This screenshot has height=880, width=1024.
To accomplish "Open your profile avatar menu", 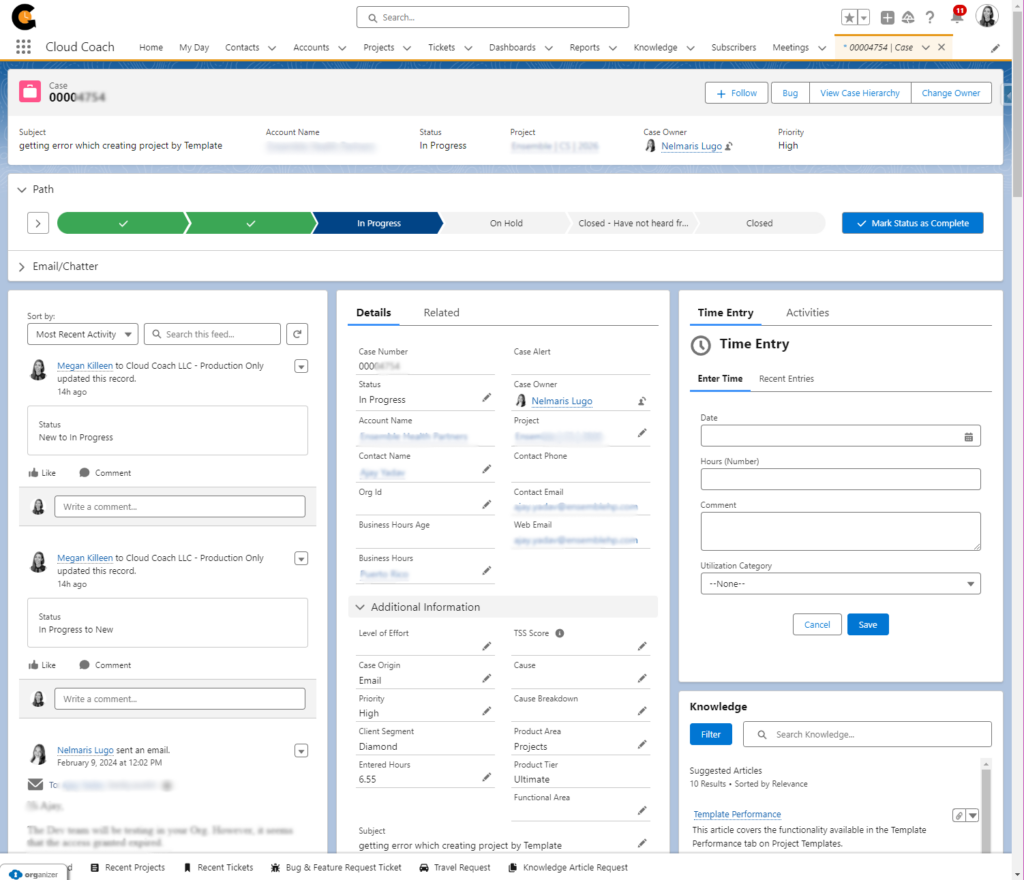I will pos(986,17).
